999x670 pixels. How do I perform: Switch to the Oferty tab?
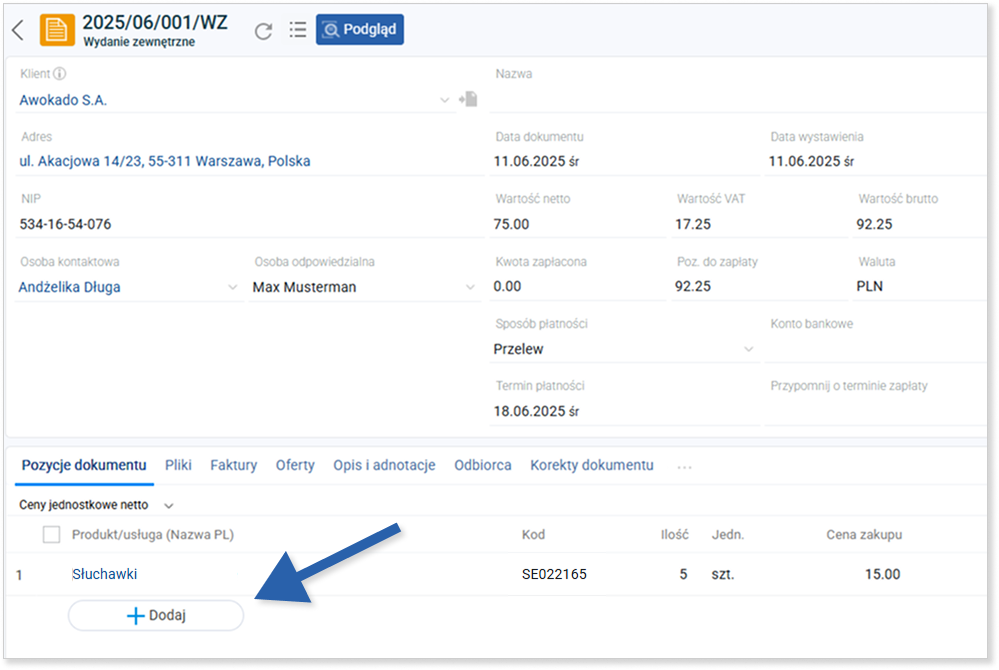point(295,466)
